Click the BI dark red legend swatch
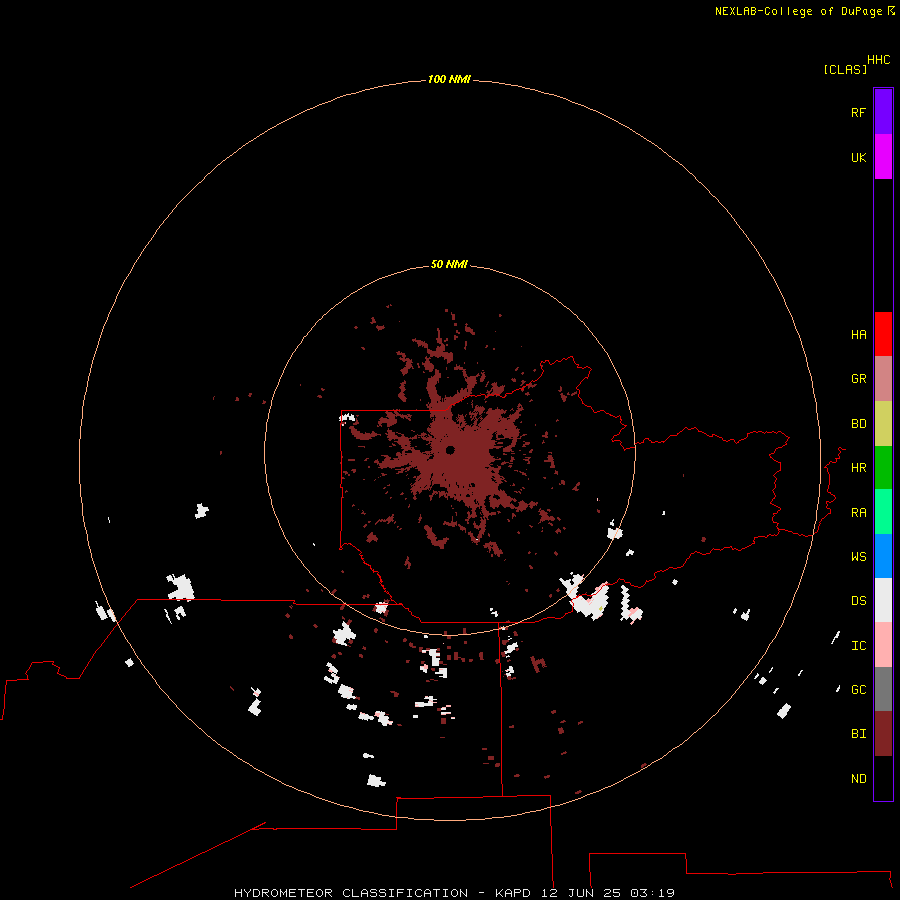The height and width of the screenshot is (900, 900). click(x=883, y=734)
